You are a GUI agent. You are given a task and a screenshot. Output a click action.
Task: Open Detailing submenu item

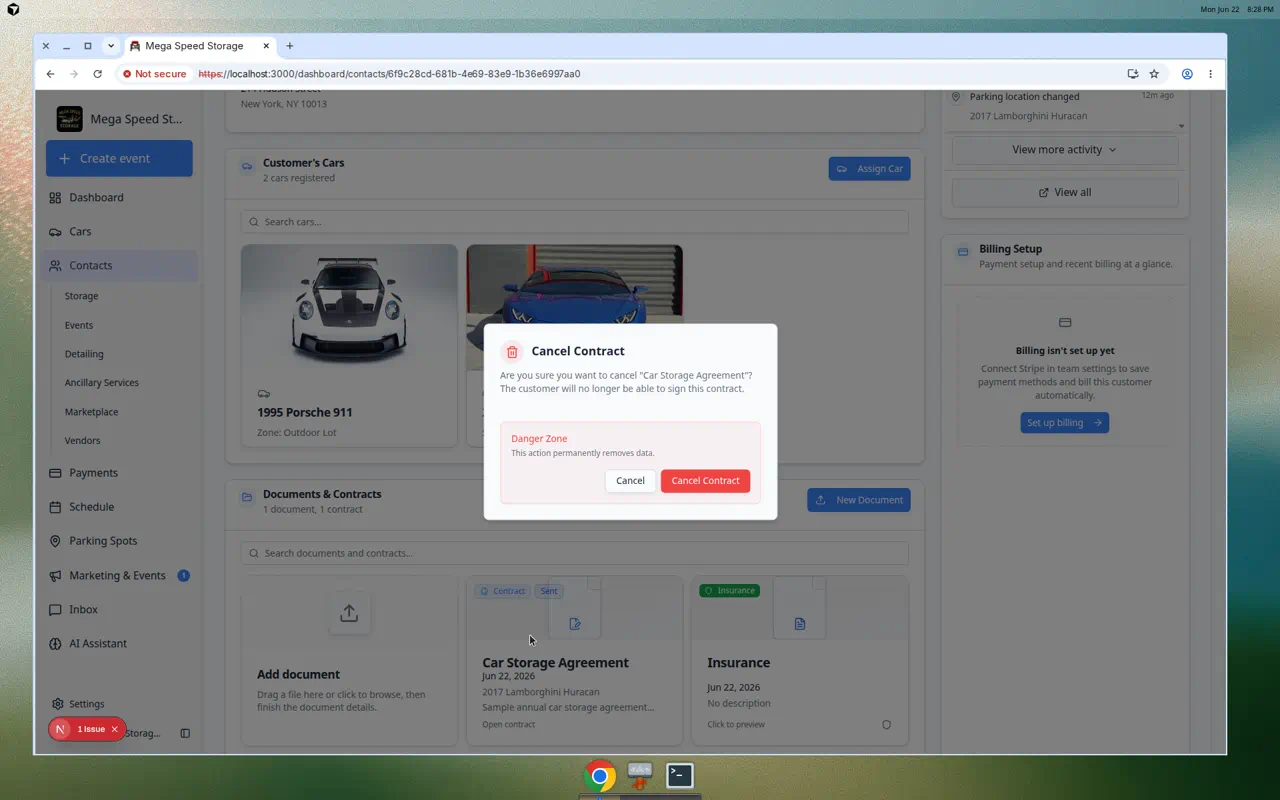(x=84, y=354)
